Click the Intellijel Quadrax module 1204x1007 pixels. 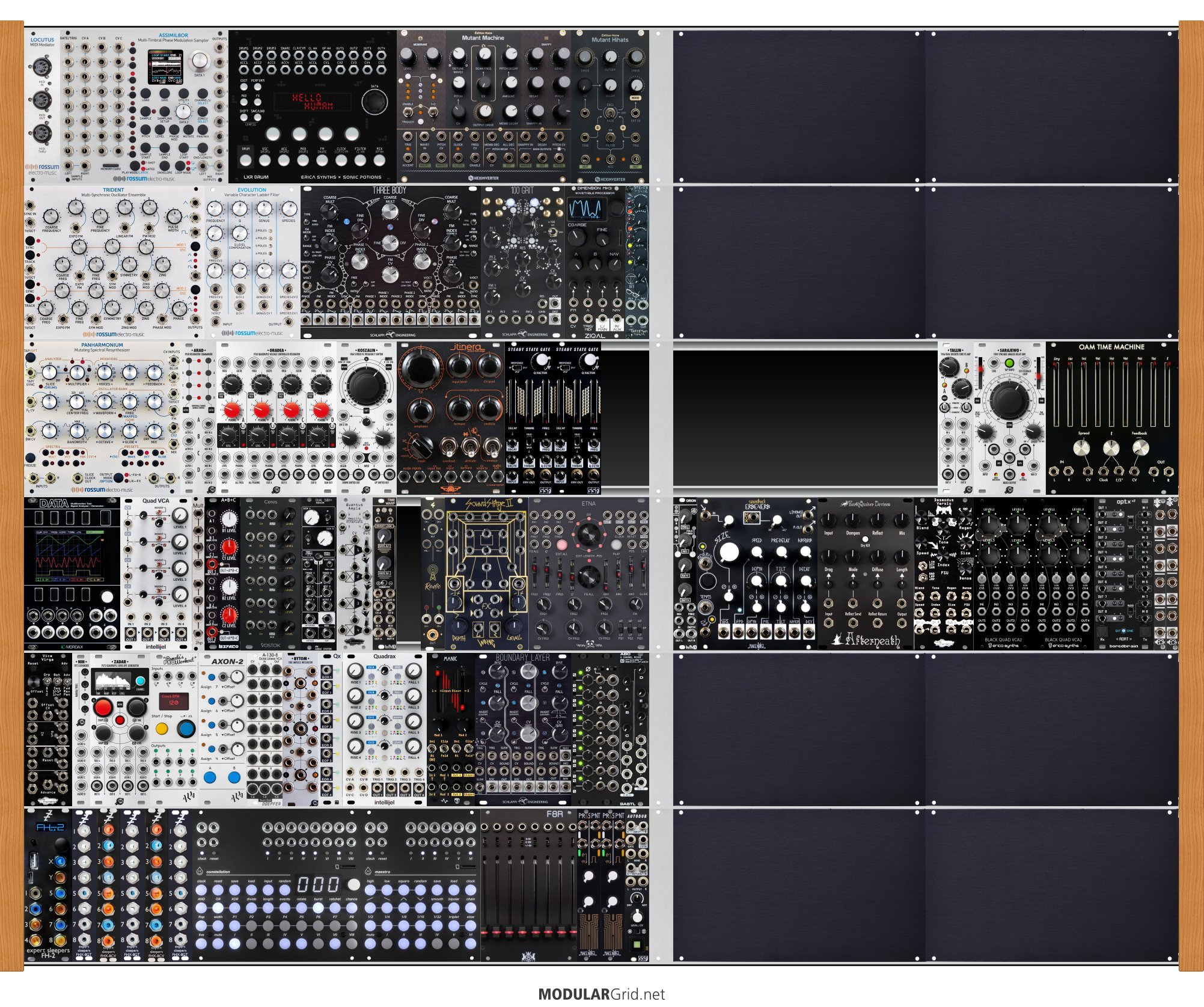pyautogui.click(x=385, y=730)
